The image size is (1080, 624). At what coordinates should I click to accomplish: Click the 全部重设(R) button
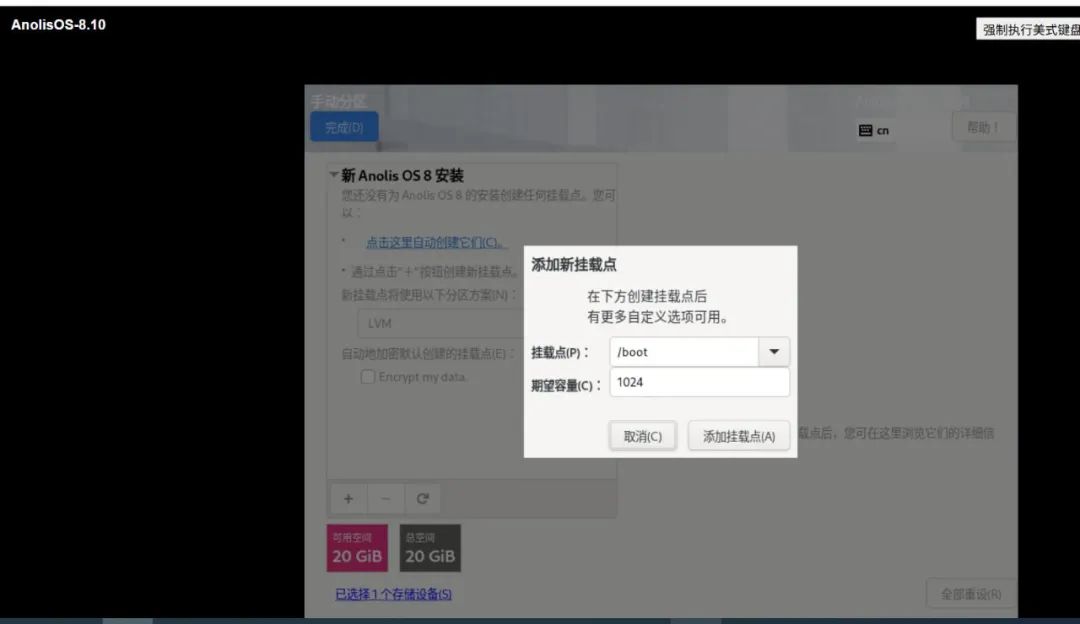(x=971, y=594)
